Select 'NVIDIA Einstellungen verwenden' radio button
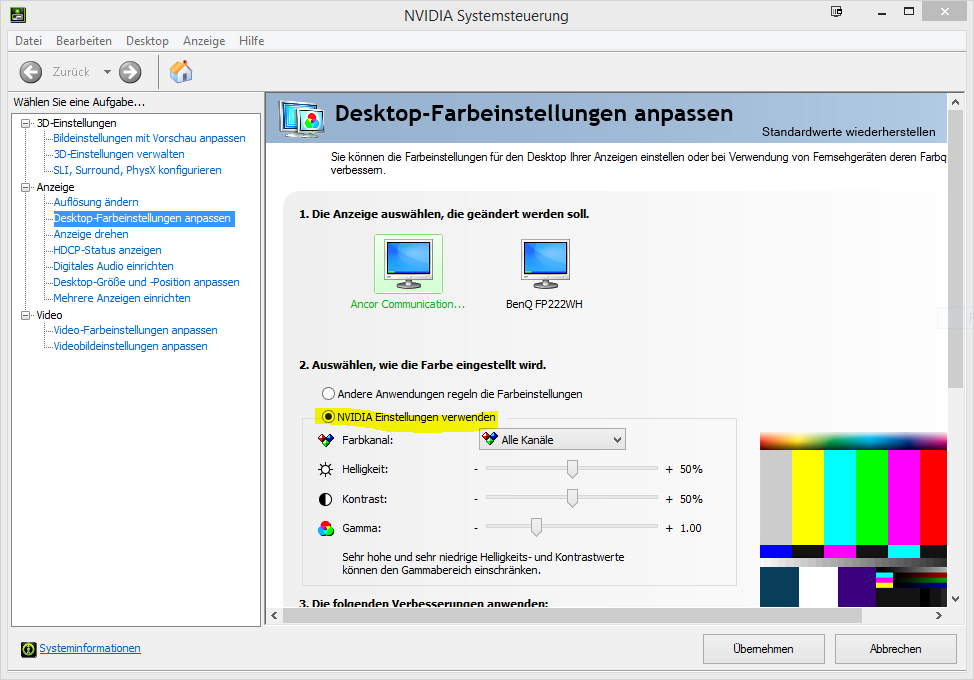The image size is (974, 680). click(328, 417)
